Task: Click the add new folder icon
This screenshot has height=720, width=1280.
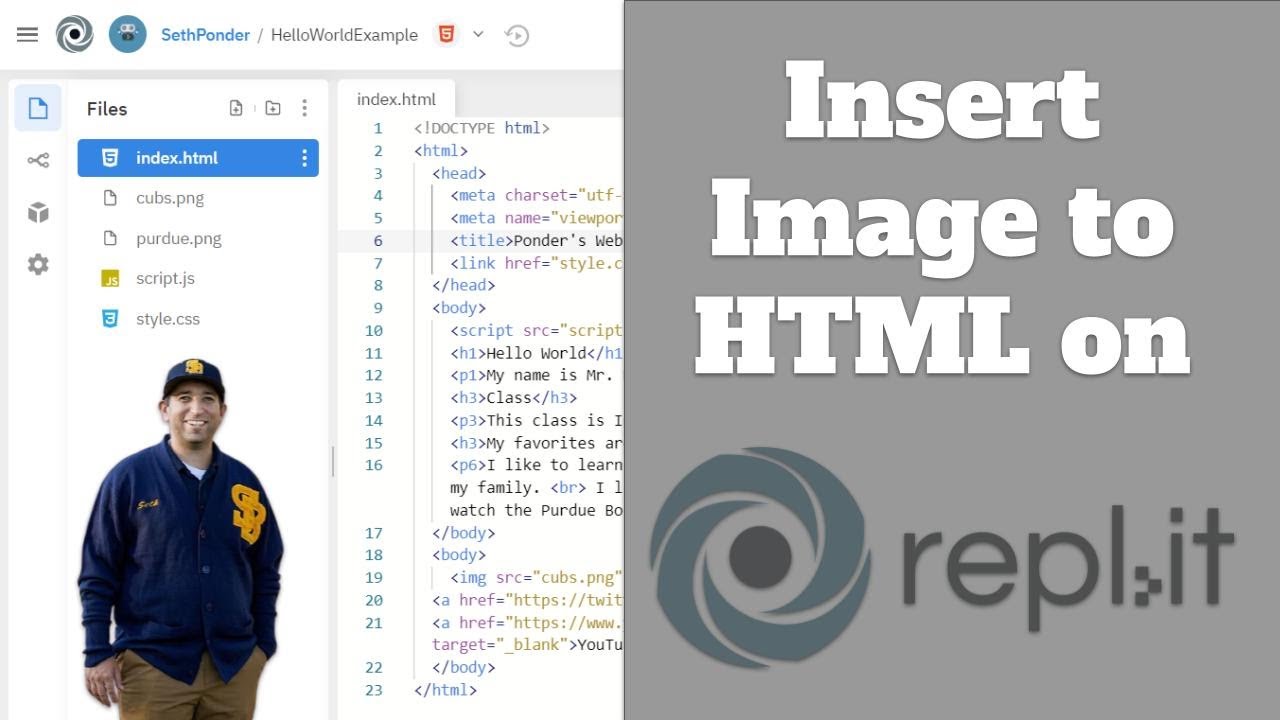Action: (273, 108)
